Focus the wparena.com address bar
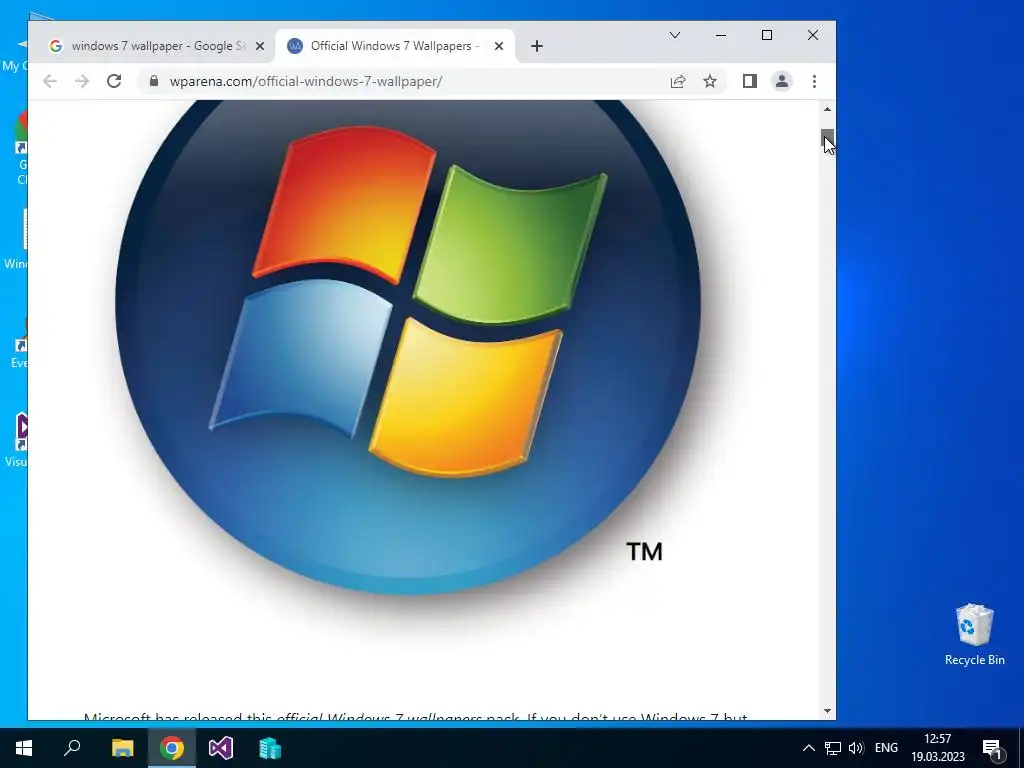Image resolution: width=1024 pixels, height=768 pixels. point(405,81)
